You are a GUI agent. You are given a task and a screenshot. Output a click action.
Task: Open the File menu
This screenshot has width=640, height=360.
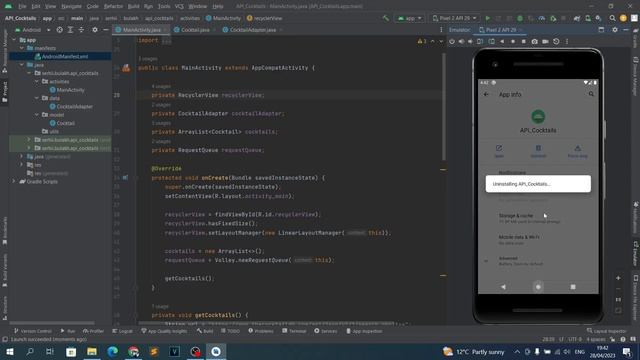[22, 6]
